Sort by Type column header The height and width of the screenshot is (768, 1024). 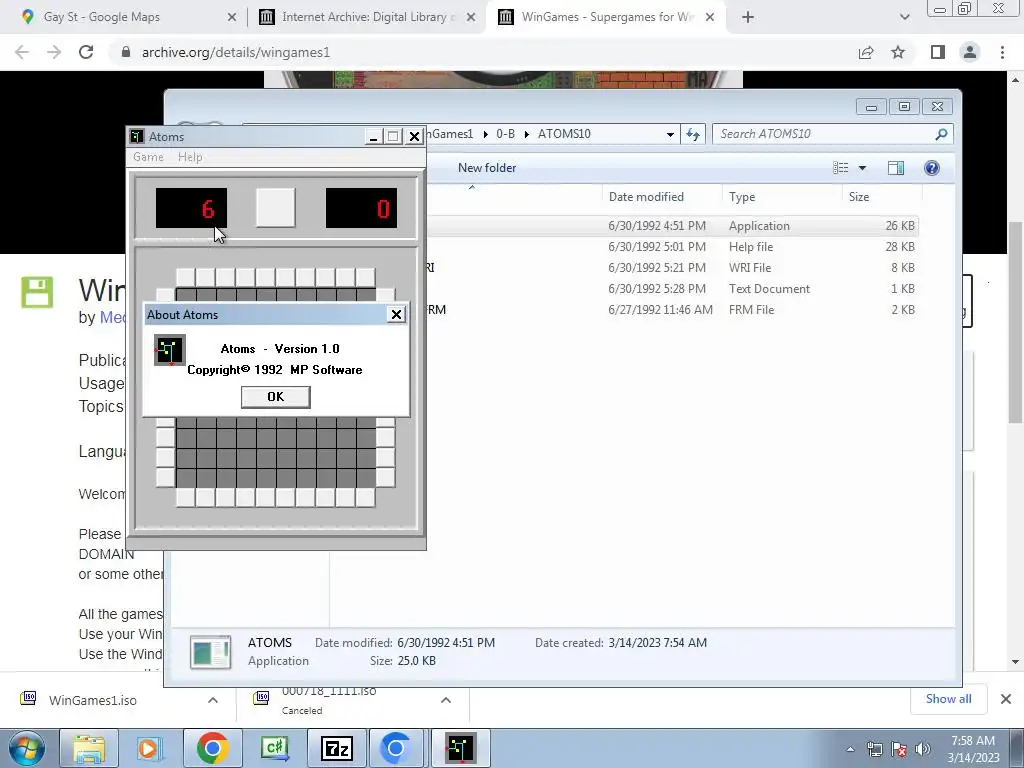tap(782, 197)
